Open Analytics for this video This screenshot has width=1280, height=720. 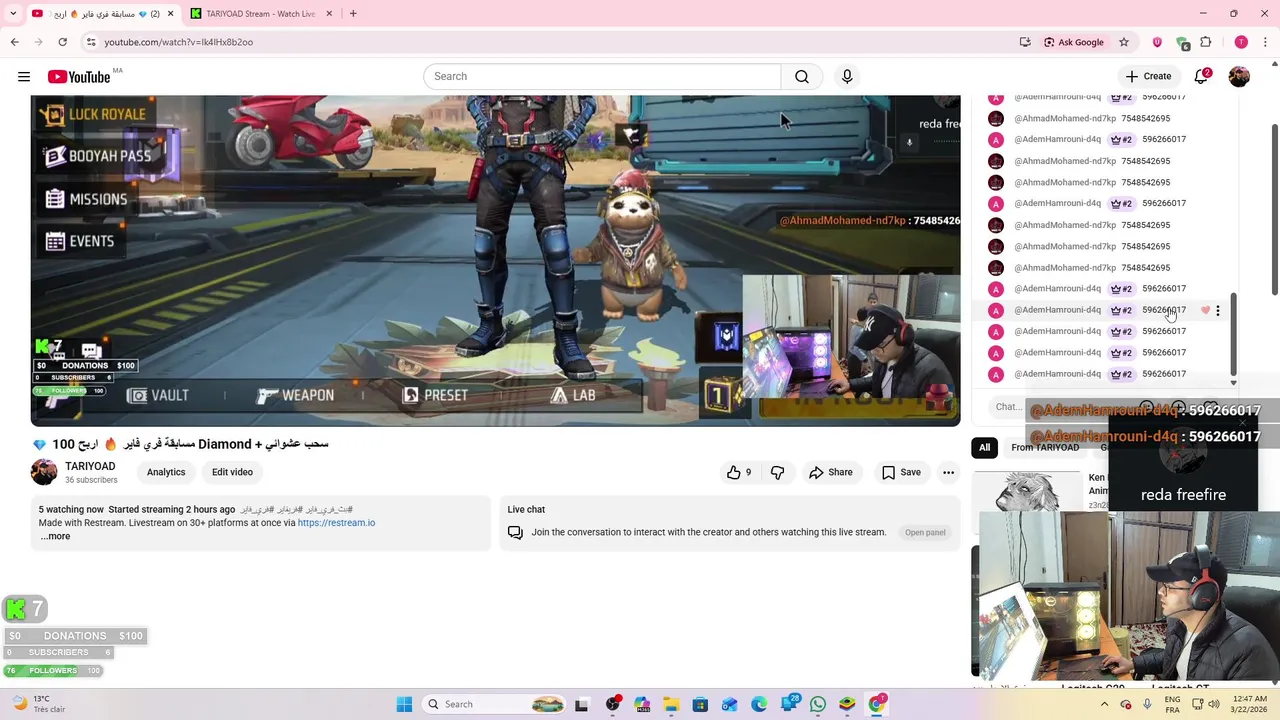coord(166,472)
